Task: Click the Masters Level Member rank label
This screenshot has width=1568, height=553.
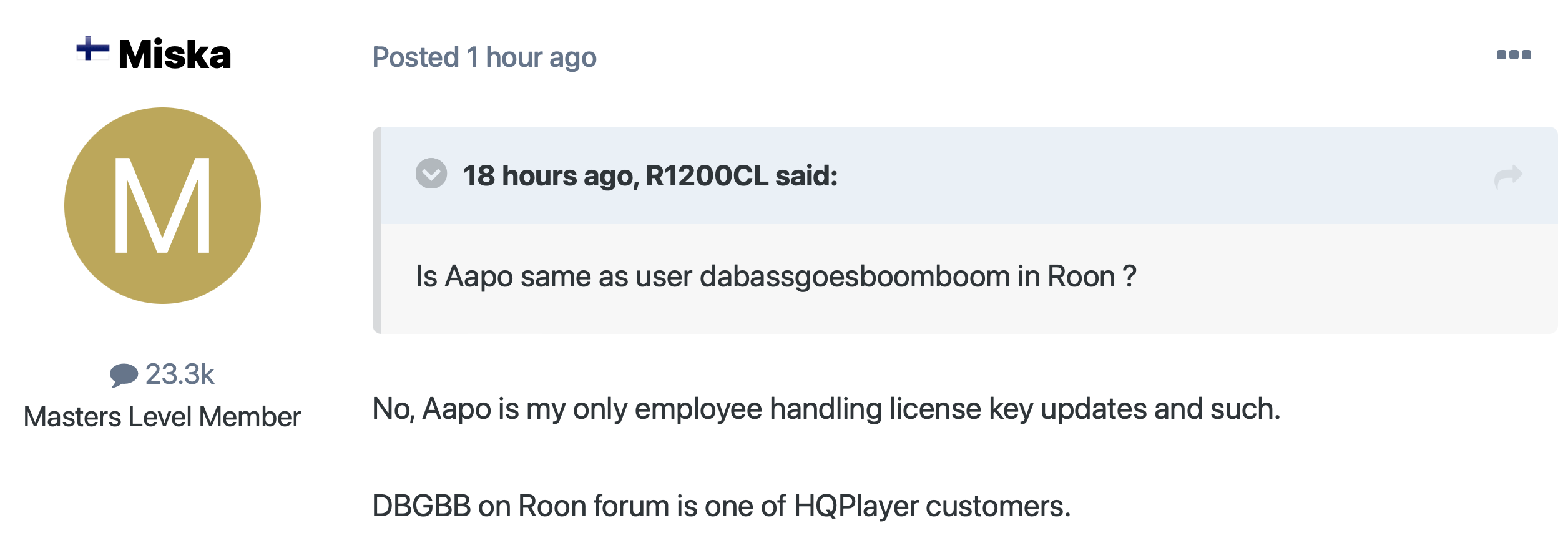Action: (x=162, y=417)
